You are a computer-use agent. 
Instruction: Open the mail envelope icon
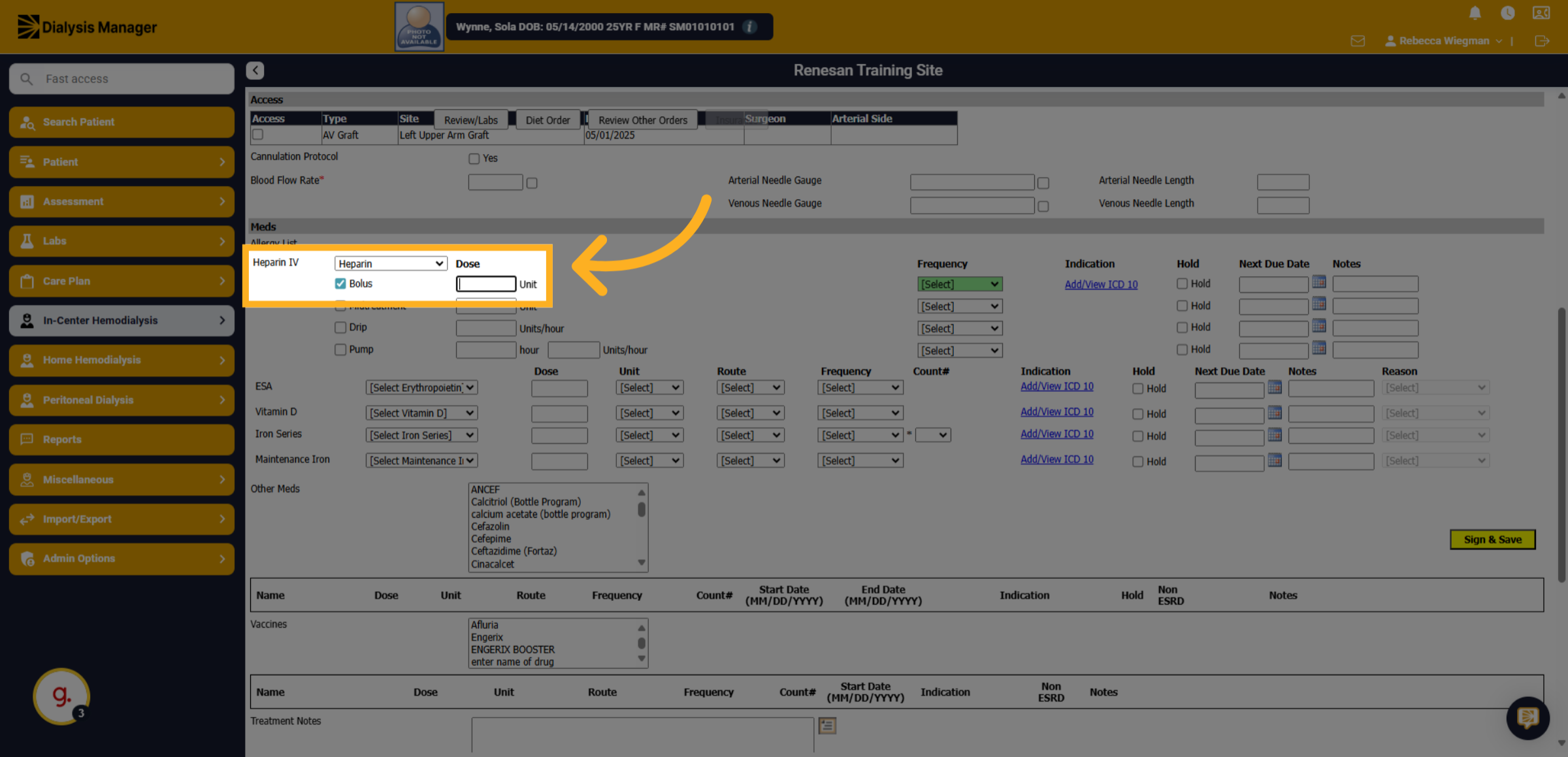coord(1358,41)
